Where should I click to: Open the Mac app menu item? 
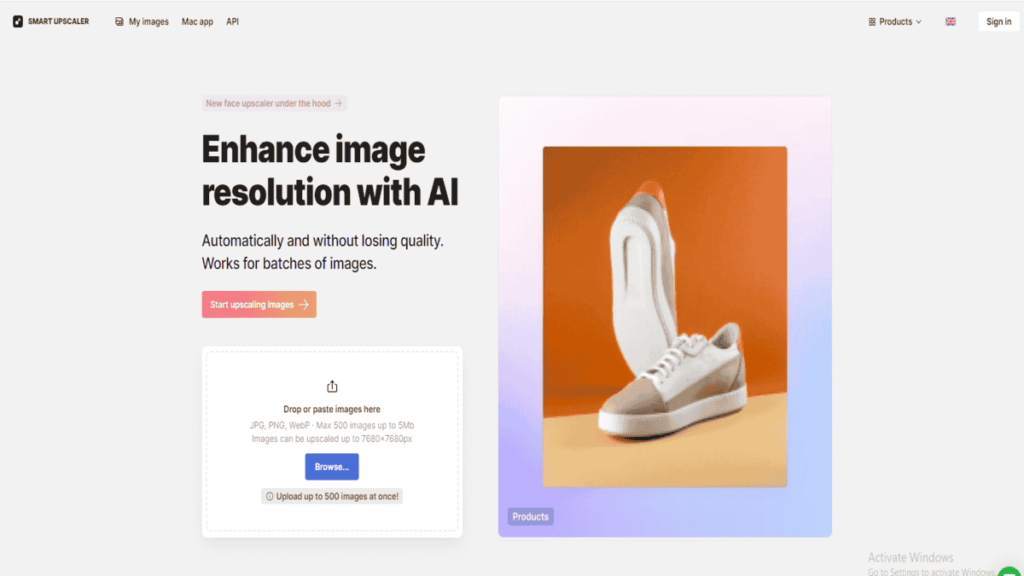click(197, 22)
